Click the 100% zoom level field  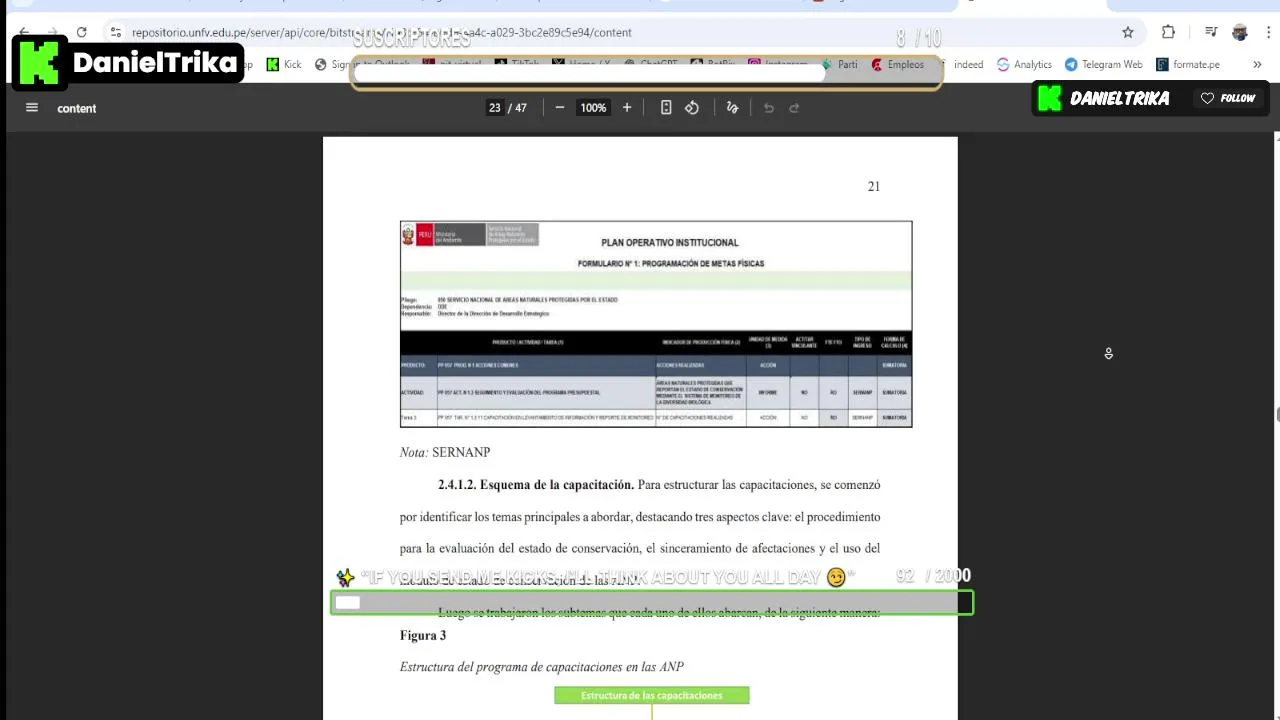pos(593,108)
